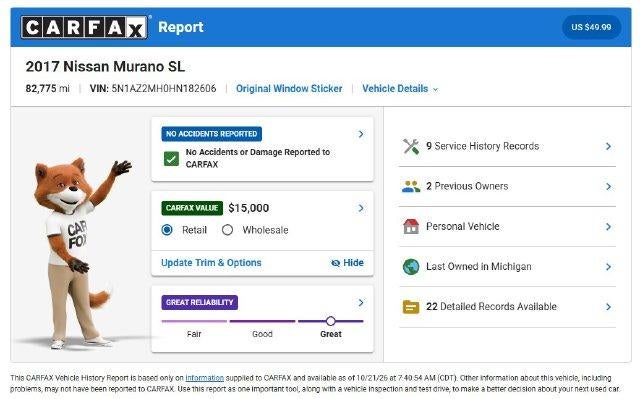Expand the Vehicle Details dropdown
The height and width of the screenshot is (399, 640).
tap(400, 89)
